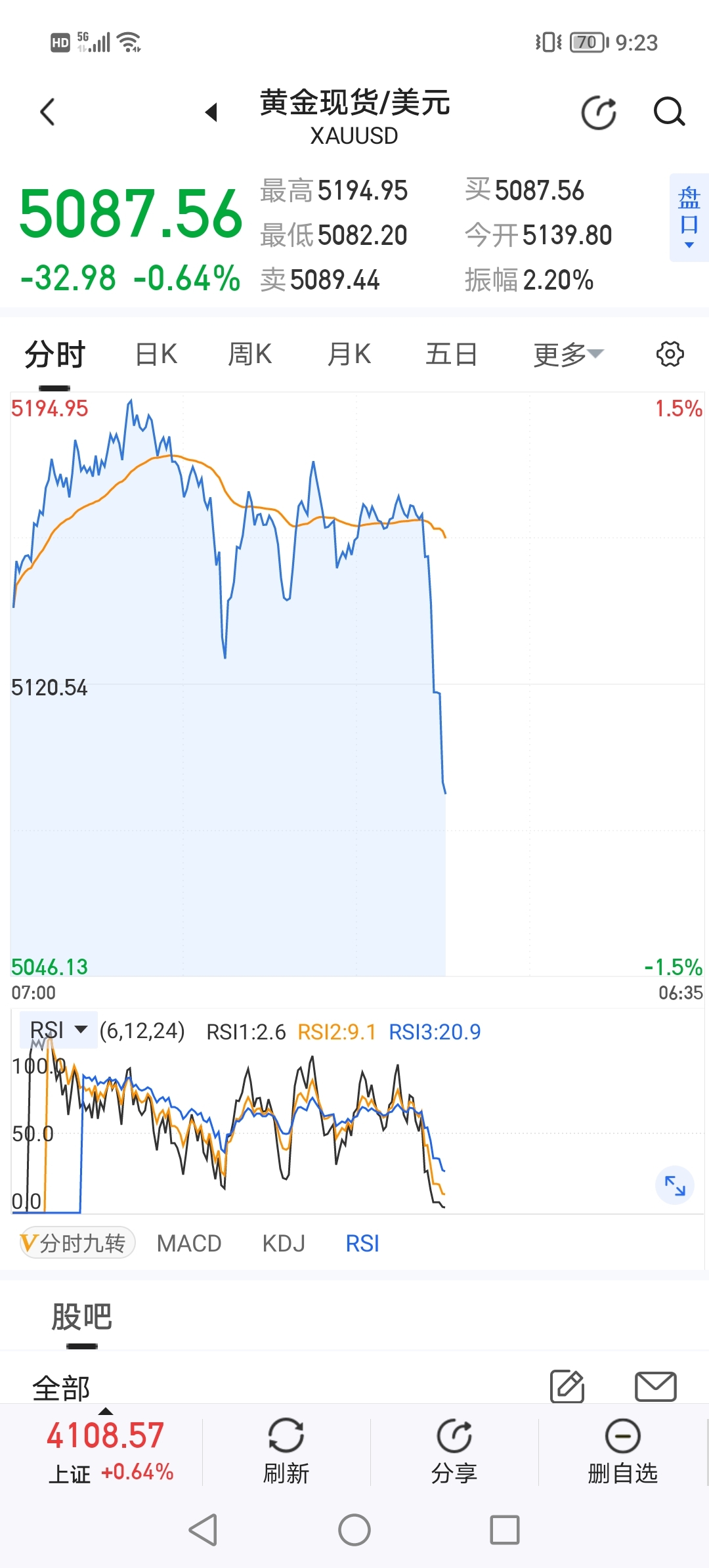Screen dimensions: 709x1568
Task: Tap the back arrow at top left
Action: point(47,112)
